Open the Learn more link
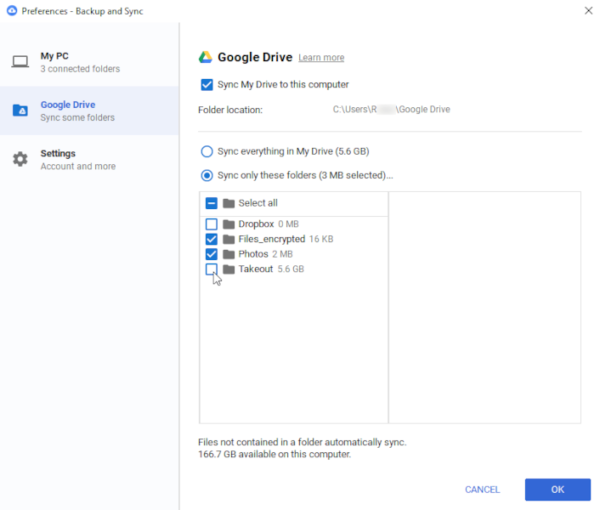This screenshot has width=600, height=510. [321, 58]
